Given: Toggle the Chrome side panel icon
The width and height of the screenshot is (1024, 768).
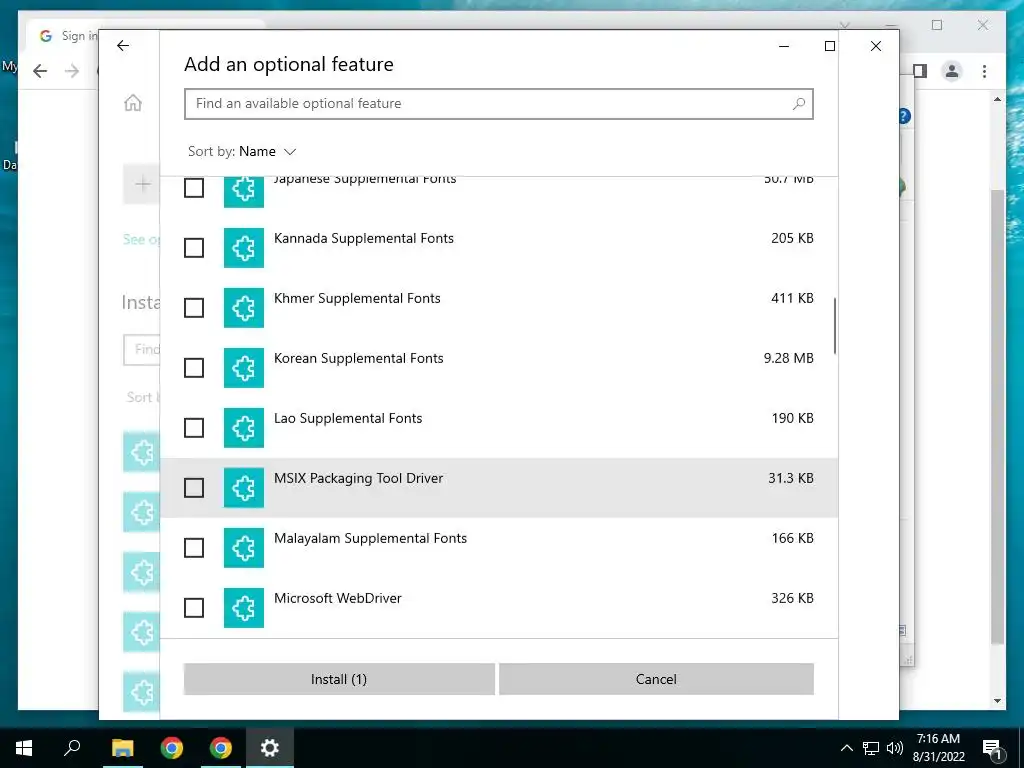Looking at the screenshot, I should 920,71.
